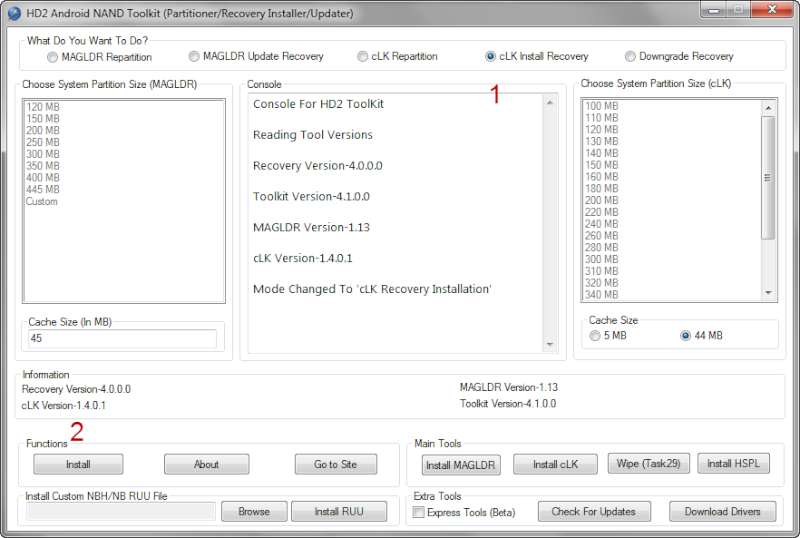Click the Install RUU button

coord(339,511)
